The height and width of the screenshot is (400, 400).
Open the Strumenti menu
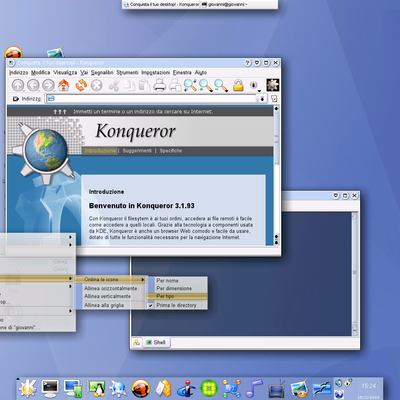pyautogui.click(x=127, y=72)
